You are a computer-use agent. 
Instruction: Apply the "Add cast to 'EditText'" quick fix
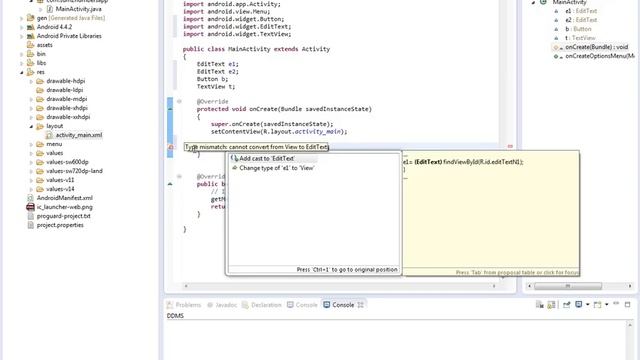(x=267, y=158)
